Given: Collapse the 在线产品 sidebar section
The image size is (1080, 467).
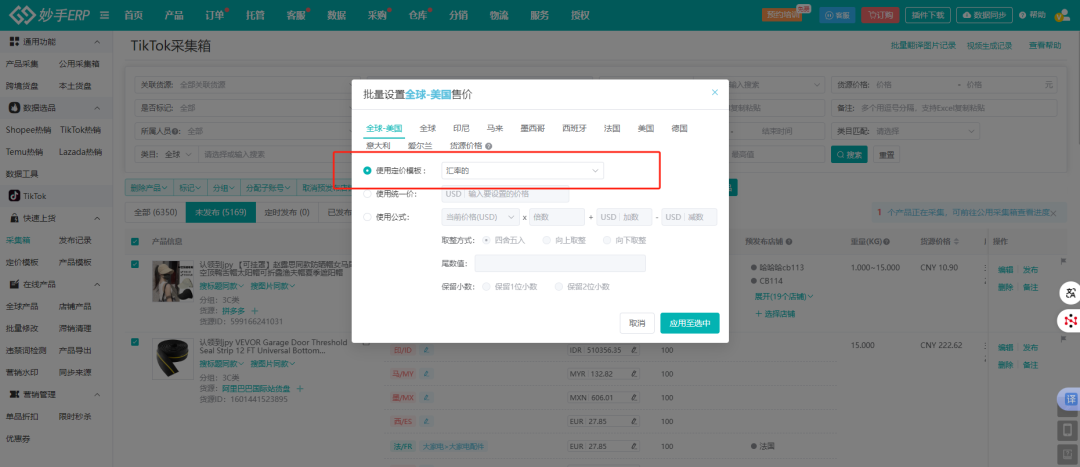Looking at the screenshot, I should point(96,284).
